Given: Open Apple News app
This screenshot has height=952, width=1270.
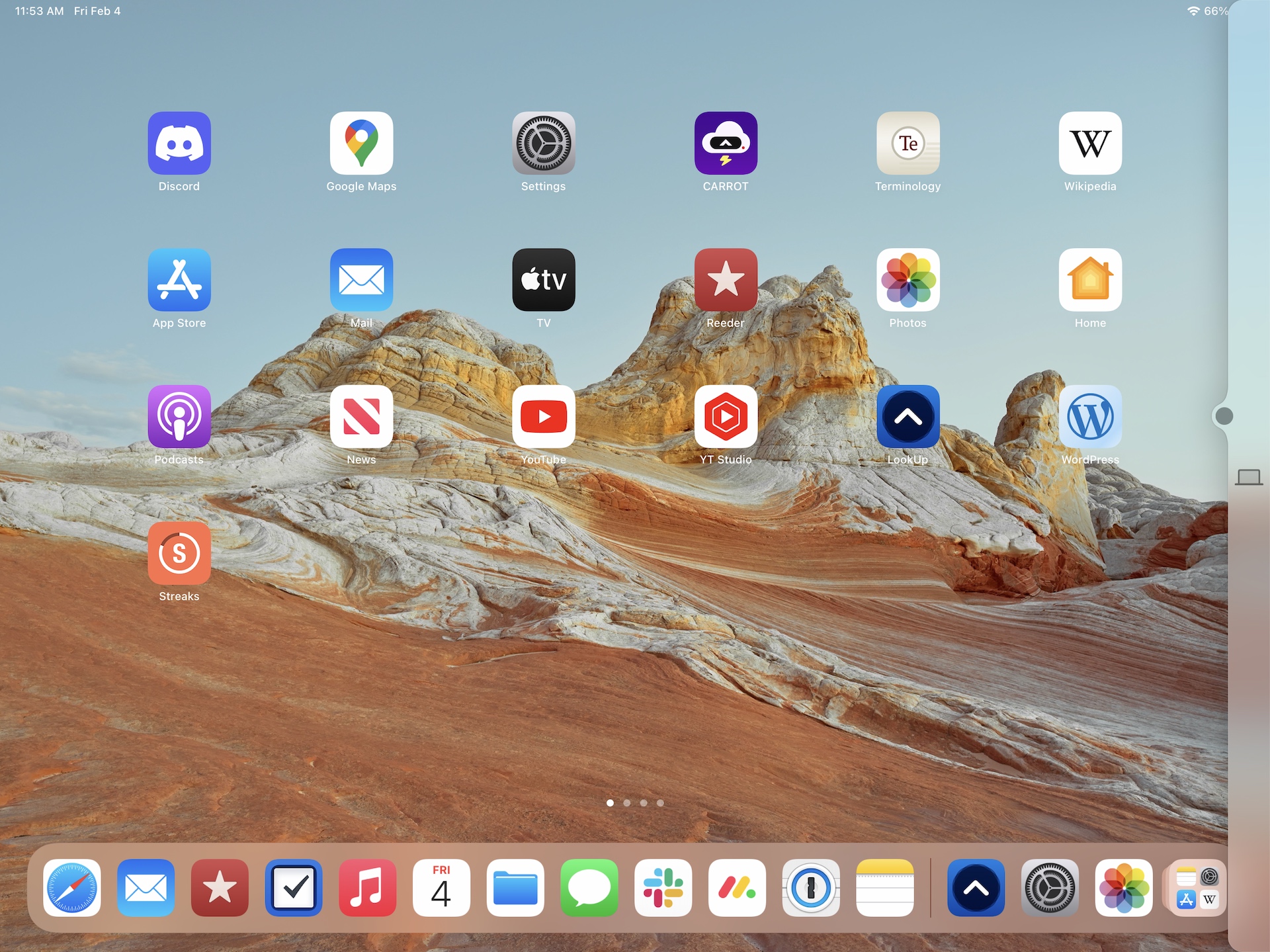Looking at the screenshot, I should pyautogui.click(x=361, y=416).
